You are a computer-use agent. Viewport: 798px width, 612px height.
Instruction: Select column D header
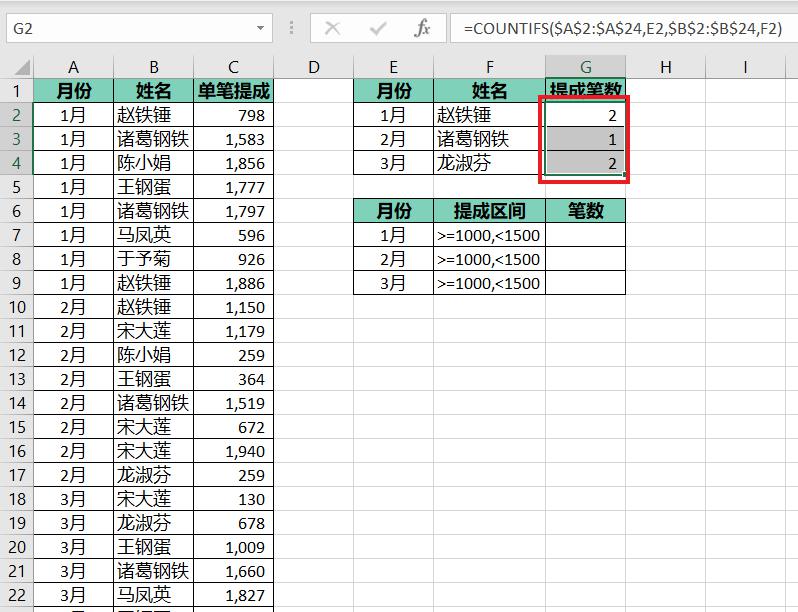314,67
